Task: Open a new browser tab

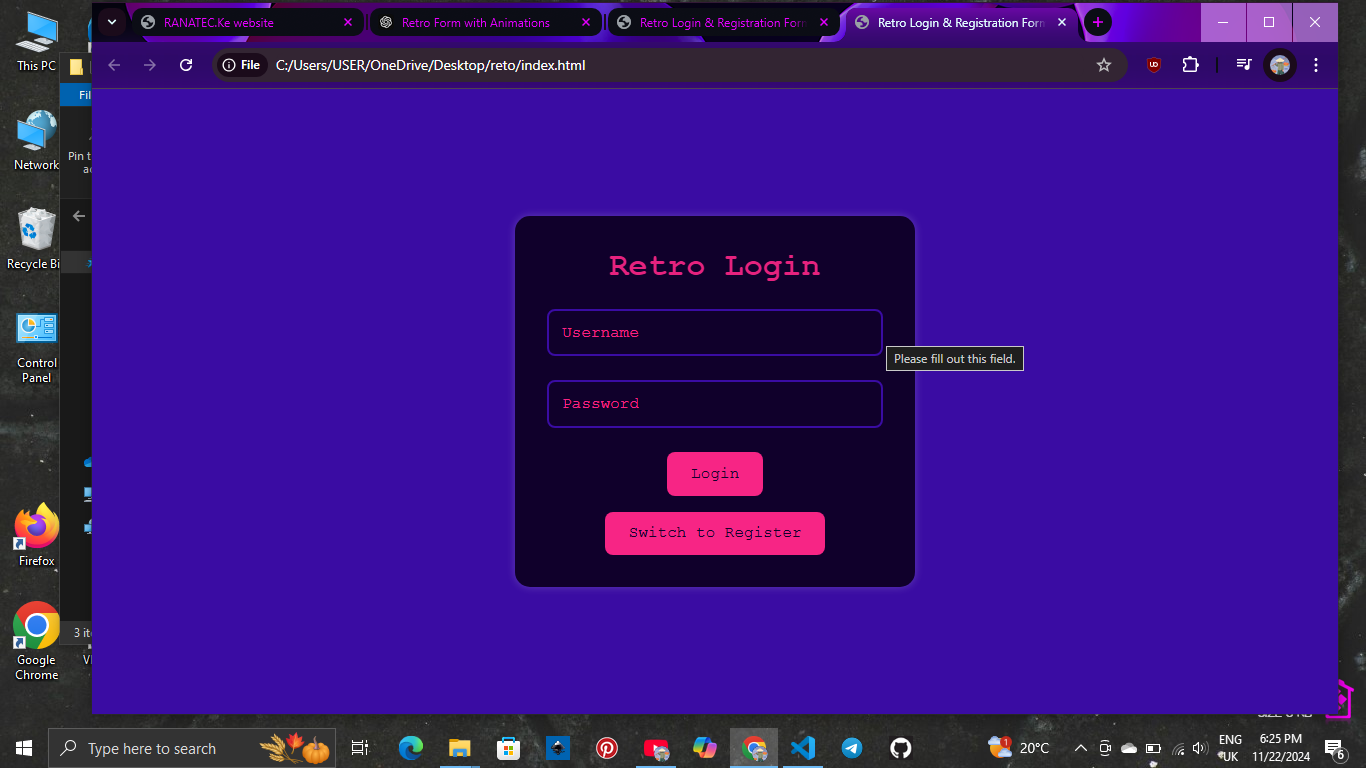Action: pos(1098,22)
